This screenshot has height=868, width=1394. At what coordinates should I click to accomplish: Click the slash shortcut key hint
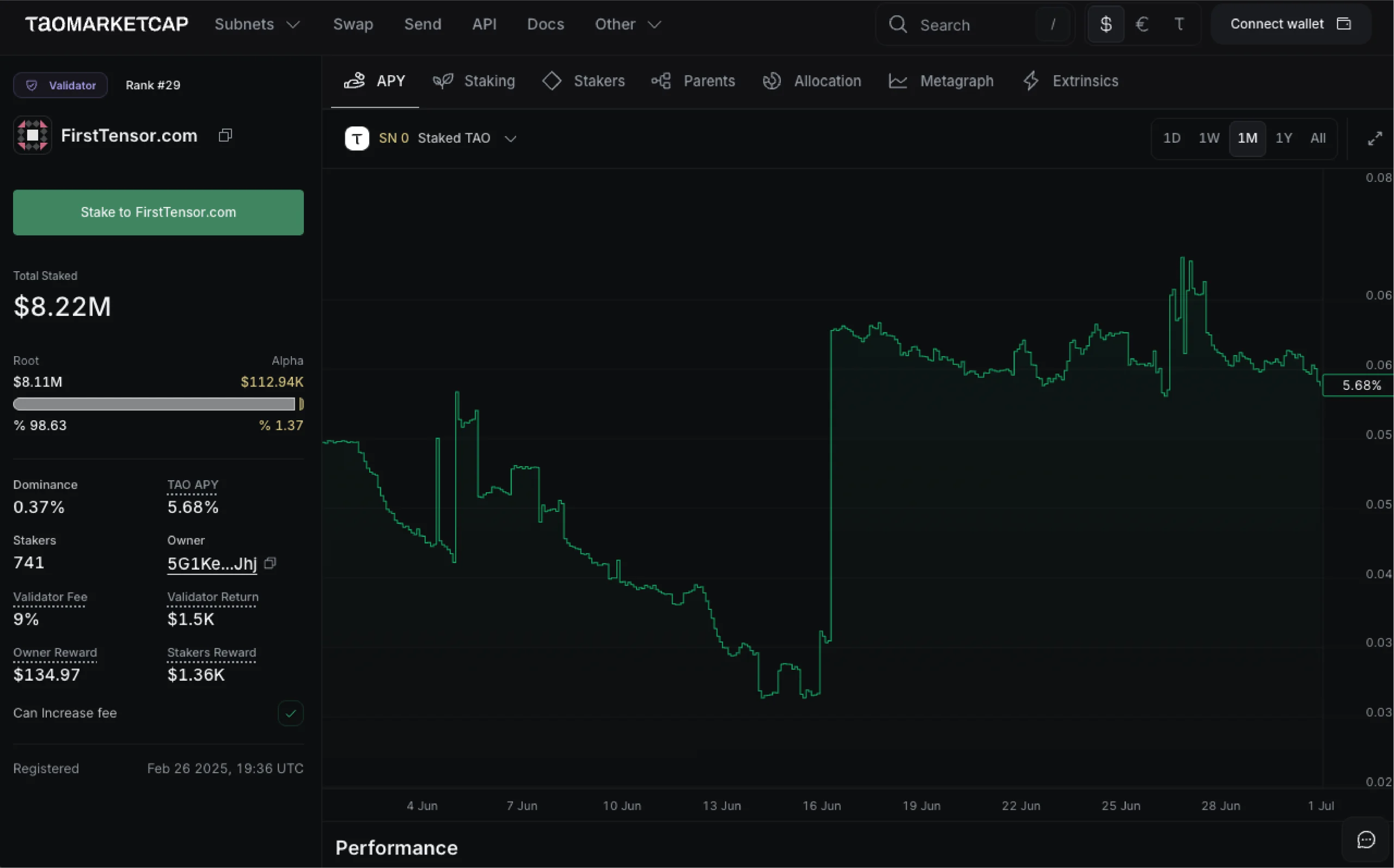coord(1053,24)
